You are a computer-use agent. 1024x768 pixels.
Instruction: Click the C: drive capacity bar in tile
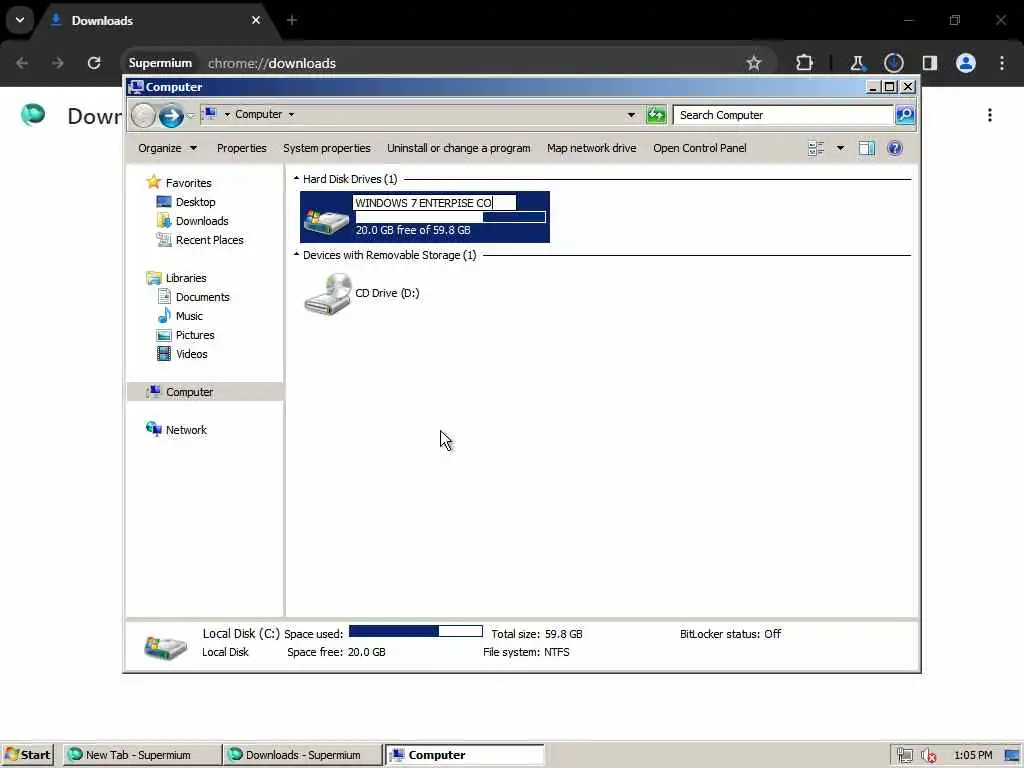click(x=451, y=217)
